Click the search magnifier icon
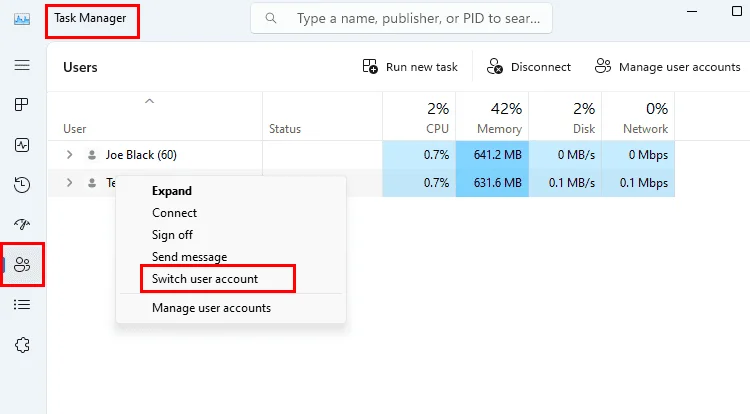Screen dimensions: 750x414 (271, 18)
